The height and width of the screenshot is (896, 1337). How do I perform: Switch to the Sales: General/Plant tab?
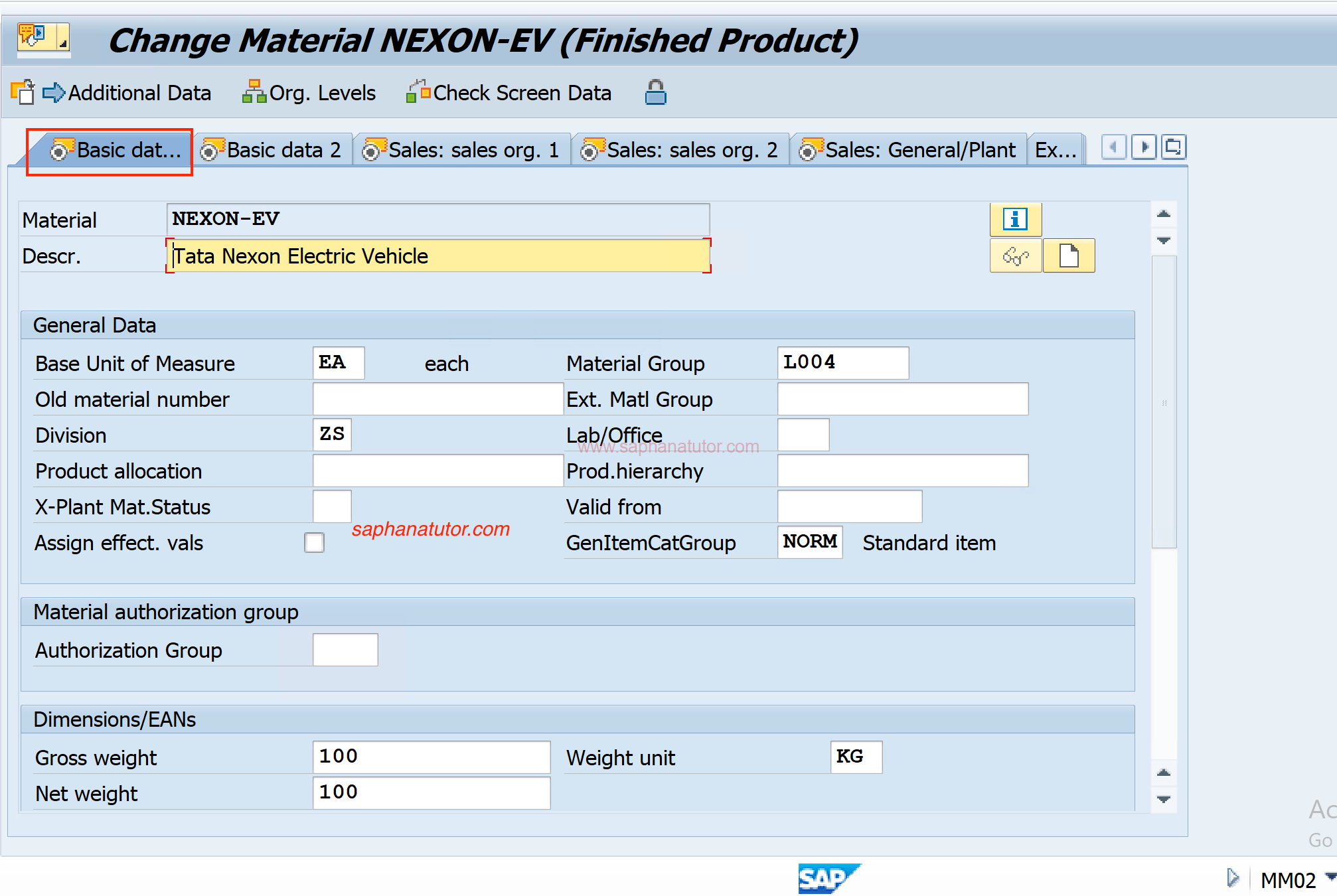[x=908, y=150]
